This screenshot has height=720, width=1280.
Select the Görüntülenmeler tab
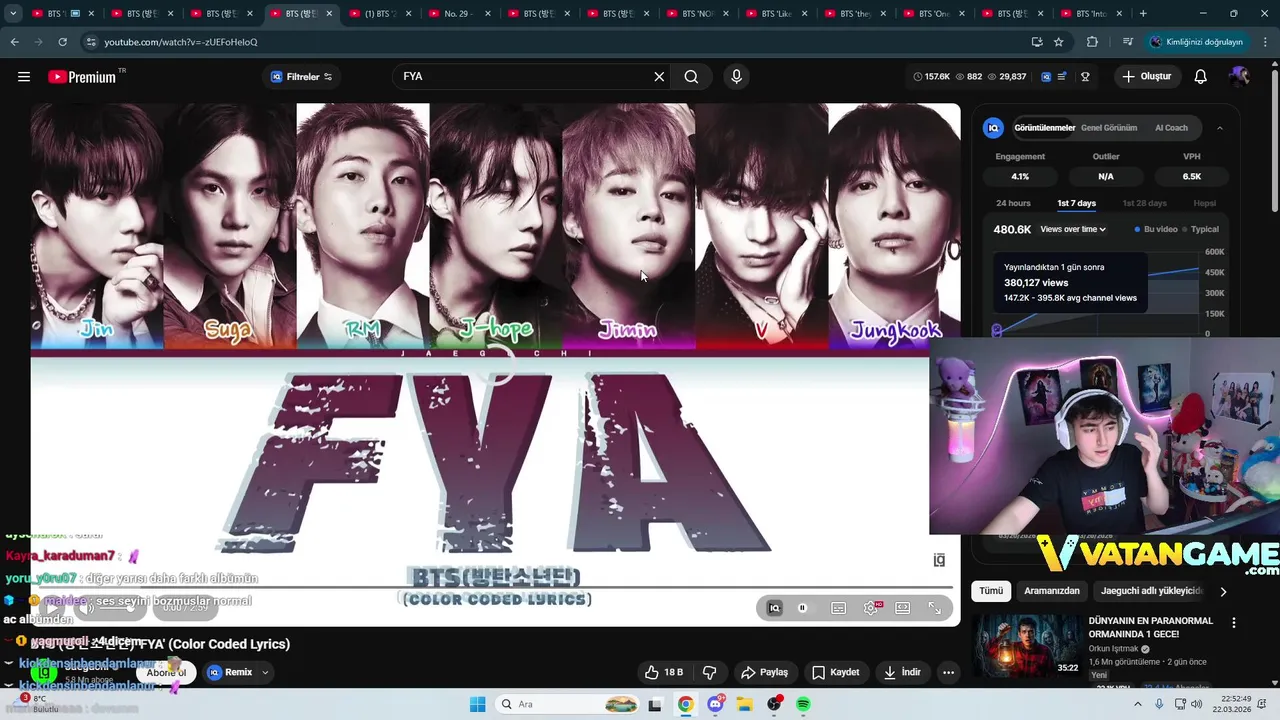click(x=1044, y=128)
